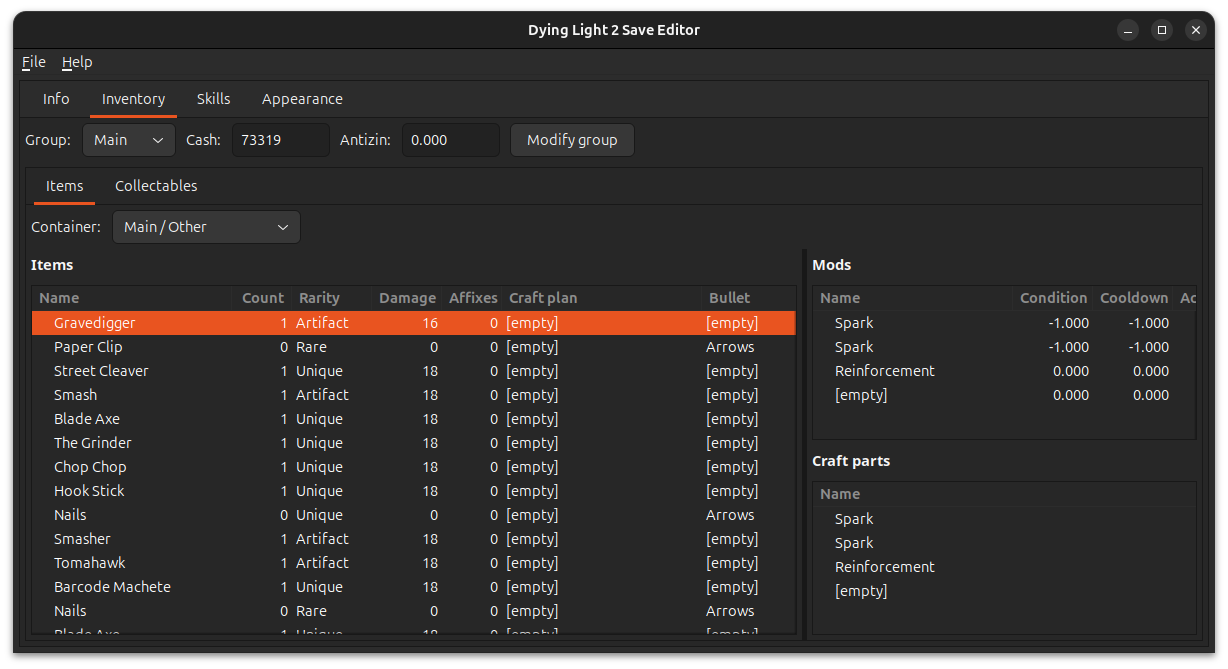Open the Group dropdown set to Main
1228x669 pixels.
[129, 140]
